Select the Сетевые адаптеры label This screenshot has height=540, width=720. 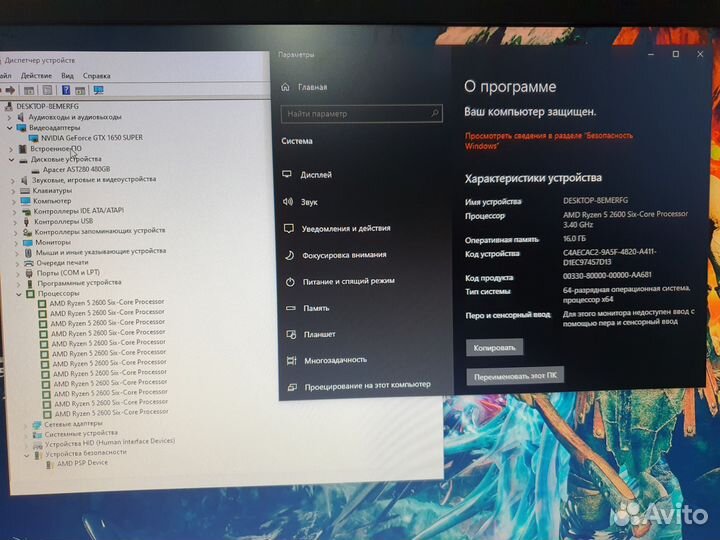click(73, 424)
